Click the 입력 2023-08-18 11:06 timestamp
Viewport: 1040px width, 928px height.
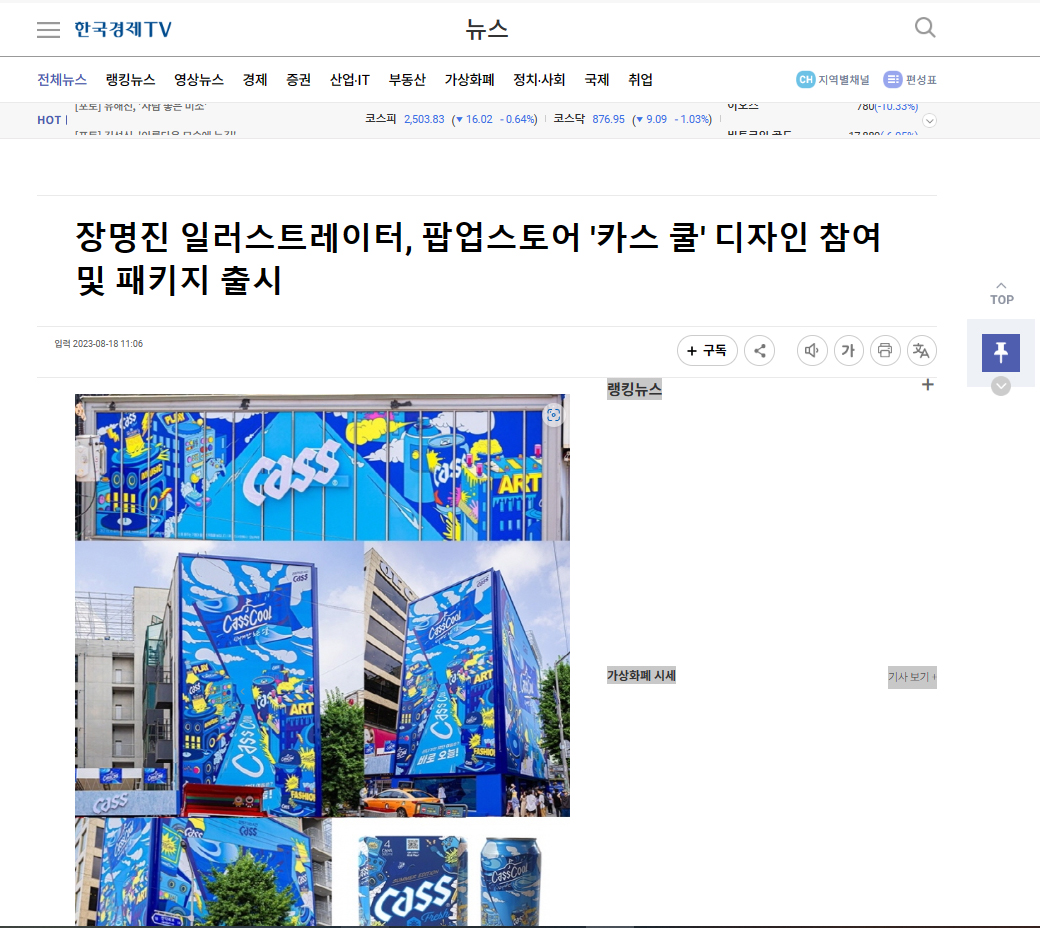(x=99, y=344)
